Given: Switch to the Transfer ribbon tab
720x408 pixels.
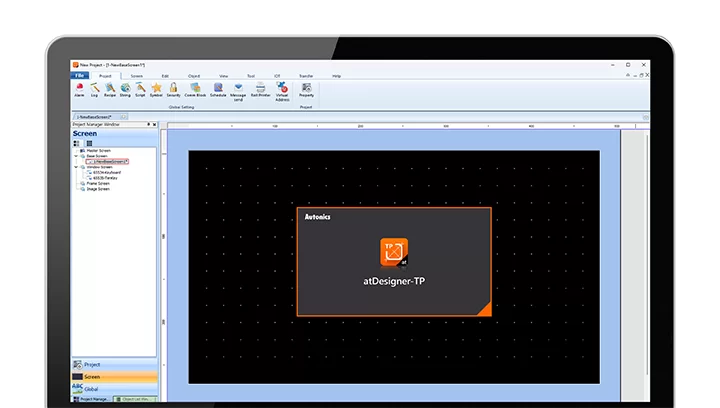Looking at the screenshot, I should click(306, 76).
